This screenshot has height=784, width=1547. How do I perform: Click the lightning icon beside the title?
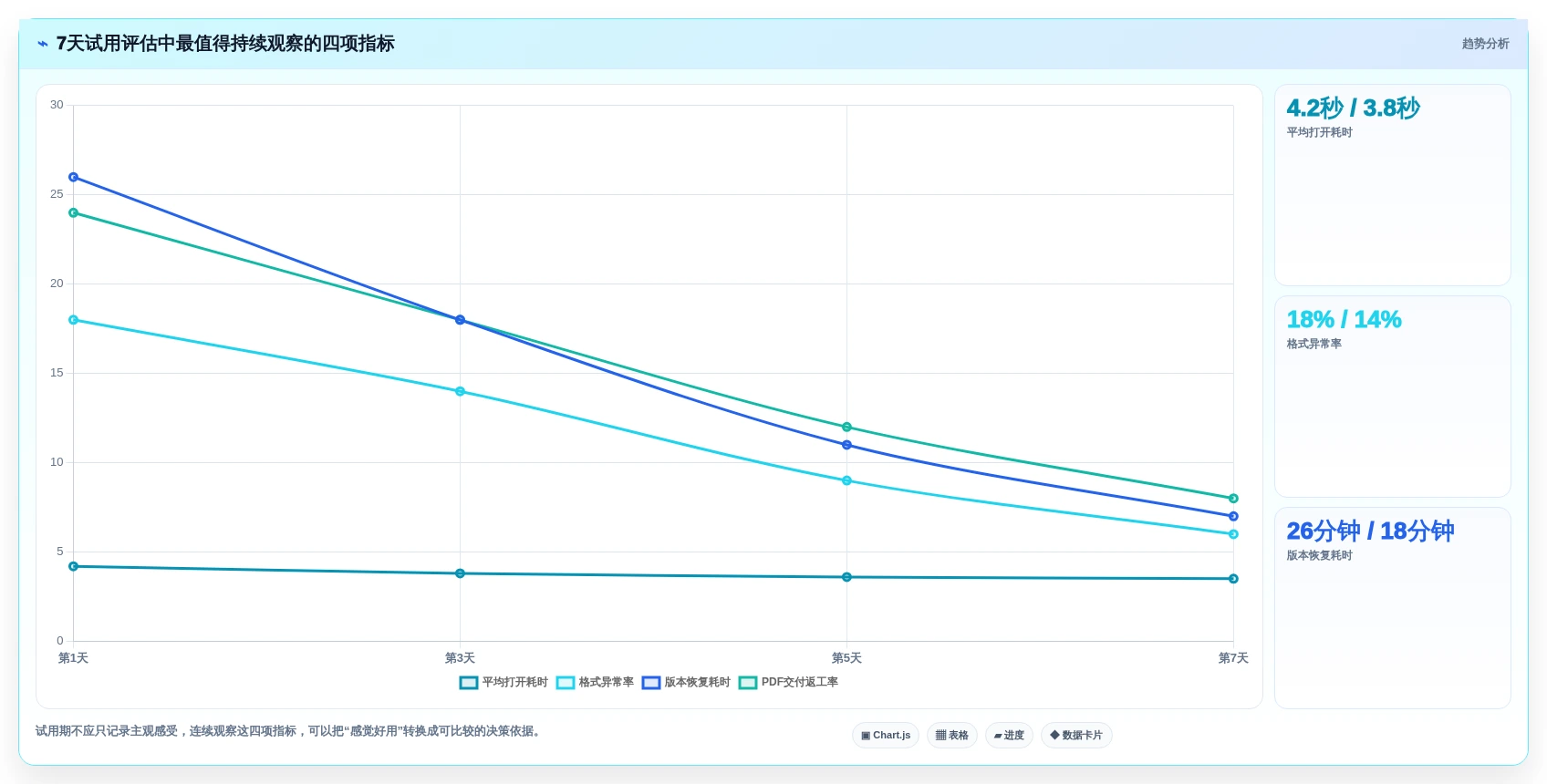click(43, 44)
